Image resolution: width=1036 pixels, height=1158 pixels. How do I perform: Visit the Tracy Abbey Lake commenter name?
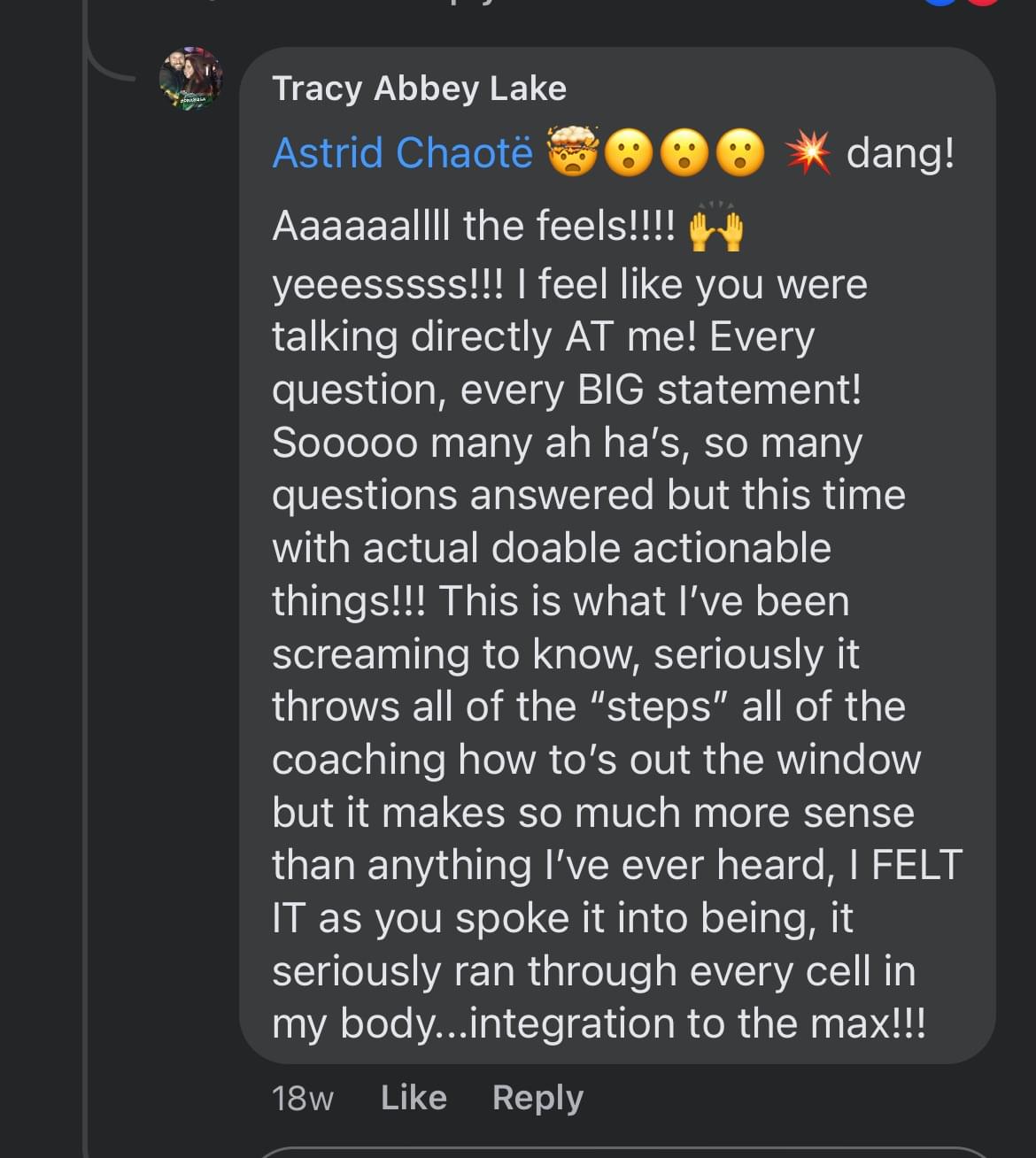point(419,89)
